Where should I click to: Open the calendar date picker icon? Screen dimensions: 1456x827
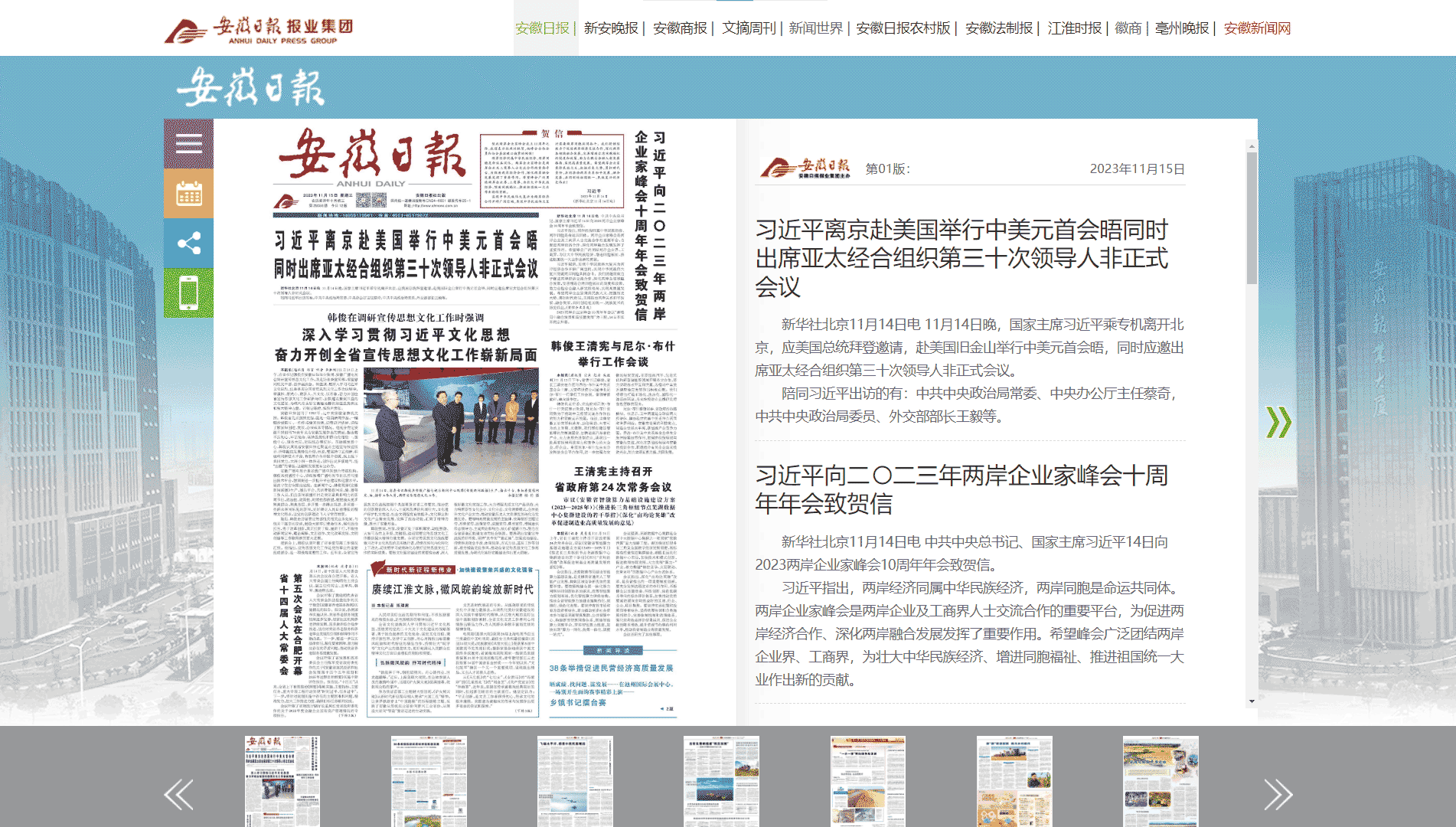[x=188, y=193]
